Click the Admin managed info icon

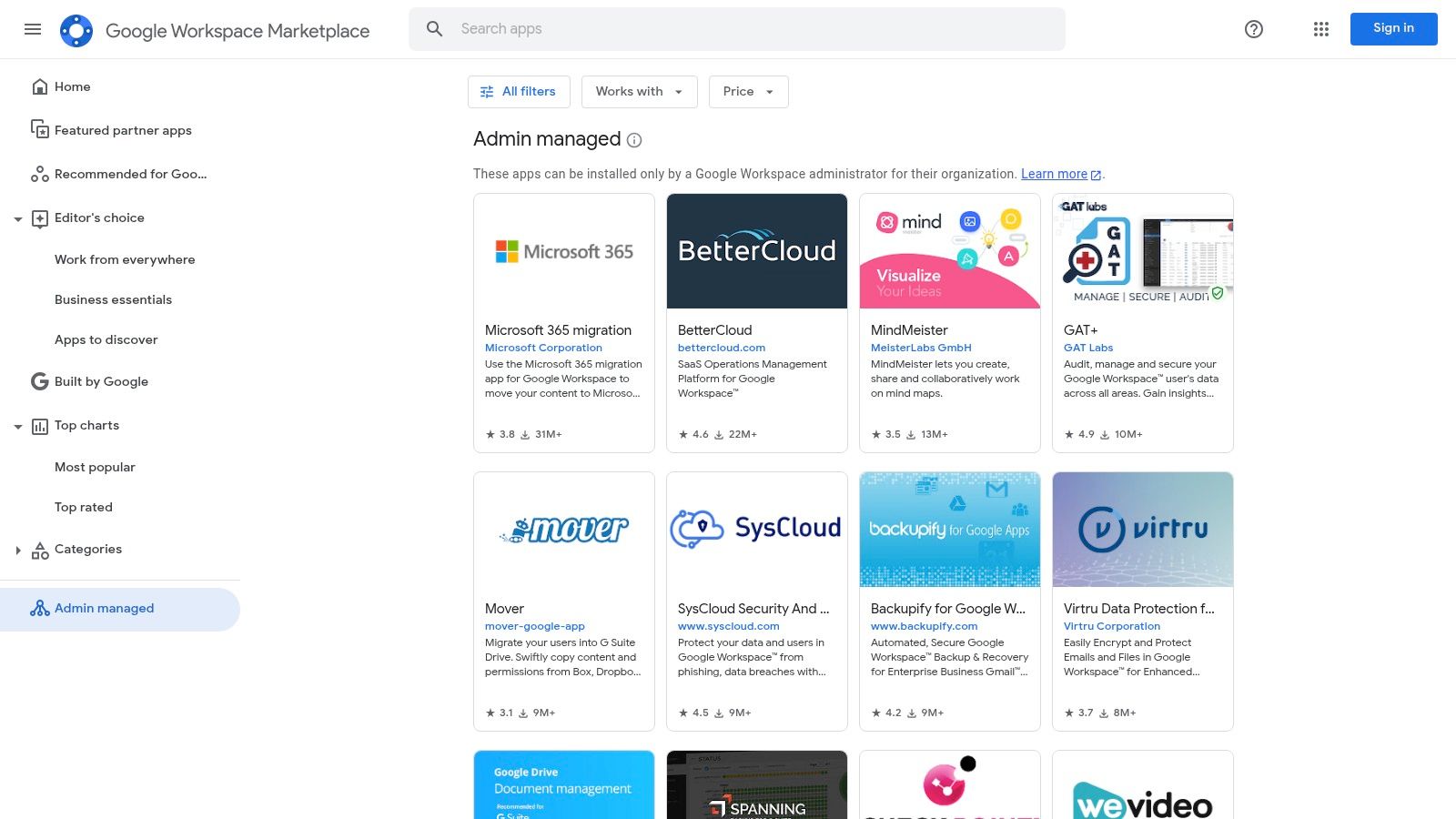pos(634,140)
